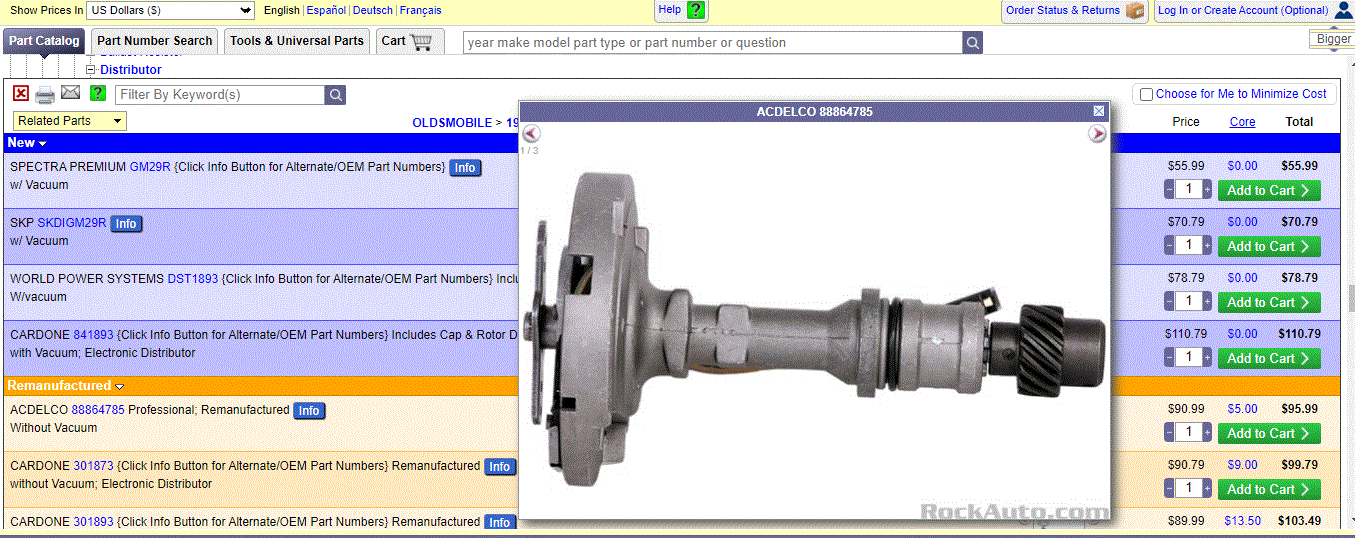This screenshot has width=1355, height=538.
Task: Increase quantity for SPECTRA PREMIUM GM29R
Action: (1207, 189)
